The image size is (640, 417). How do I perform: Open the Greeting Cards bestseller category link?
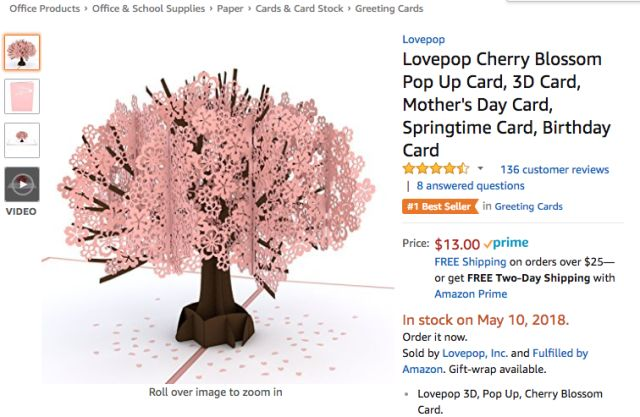(529, 206)
